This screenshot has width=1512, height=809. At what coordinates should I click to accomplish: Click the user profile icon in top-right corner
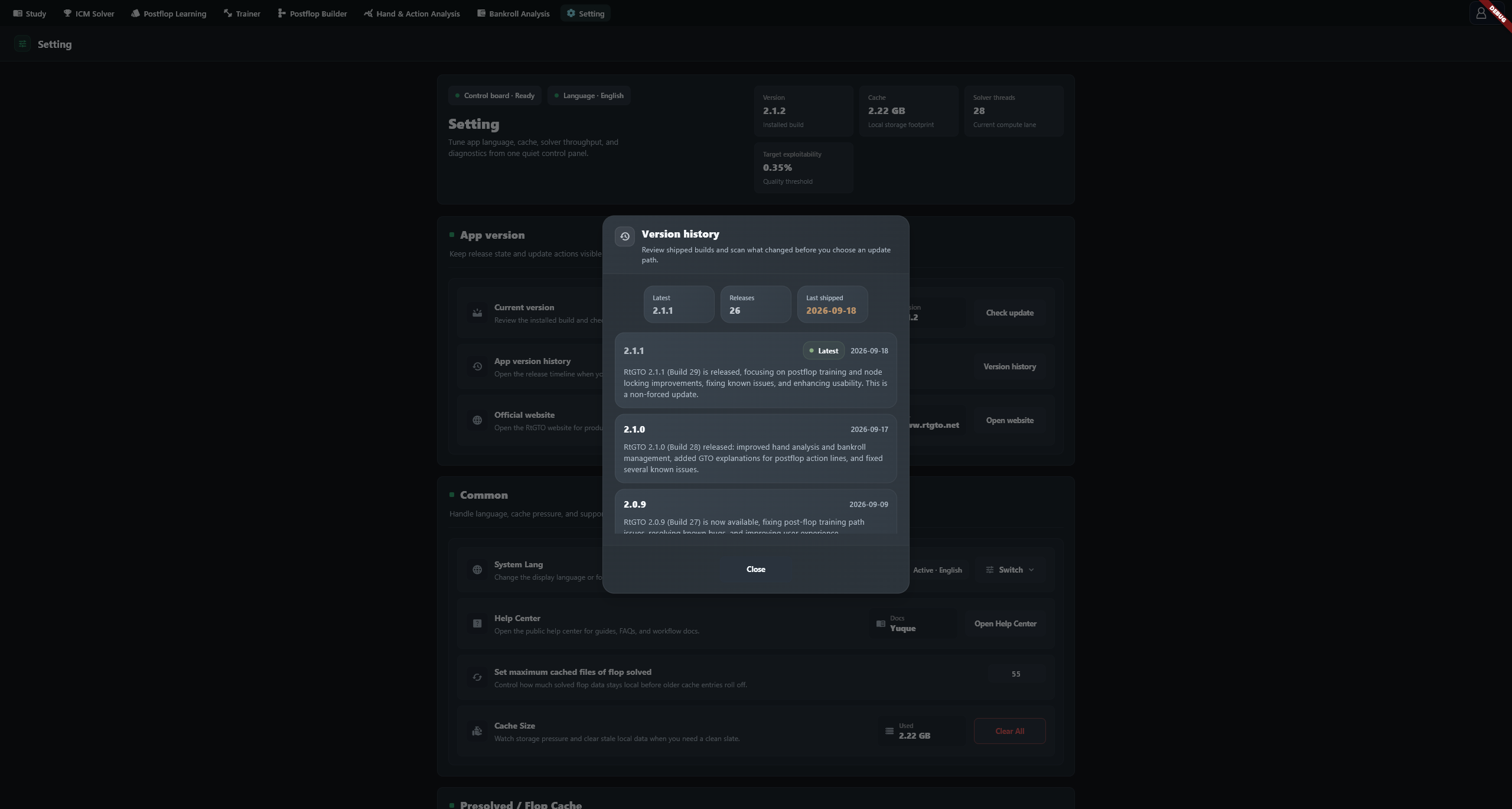pyautogui.click(x=1481, y=13)
